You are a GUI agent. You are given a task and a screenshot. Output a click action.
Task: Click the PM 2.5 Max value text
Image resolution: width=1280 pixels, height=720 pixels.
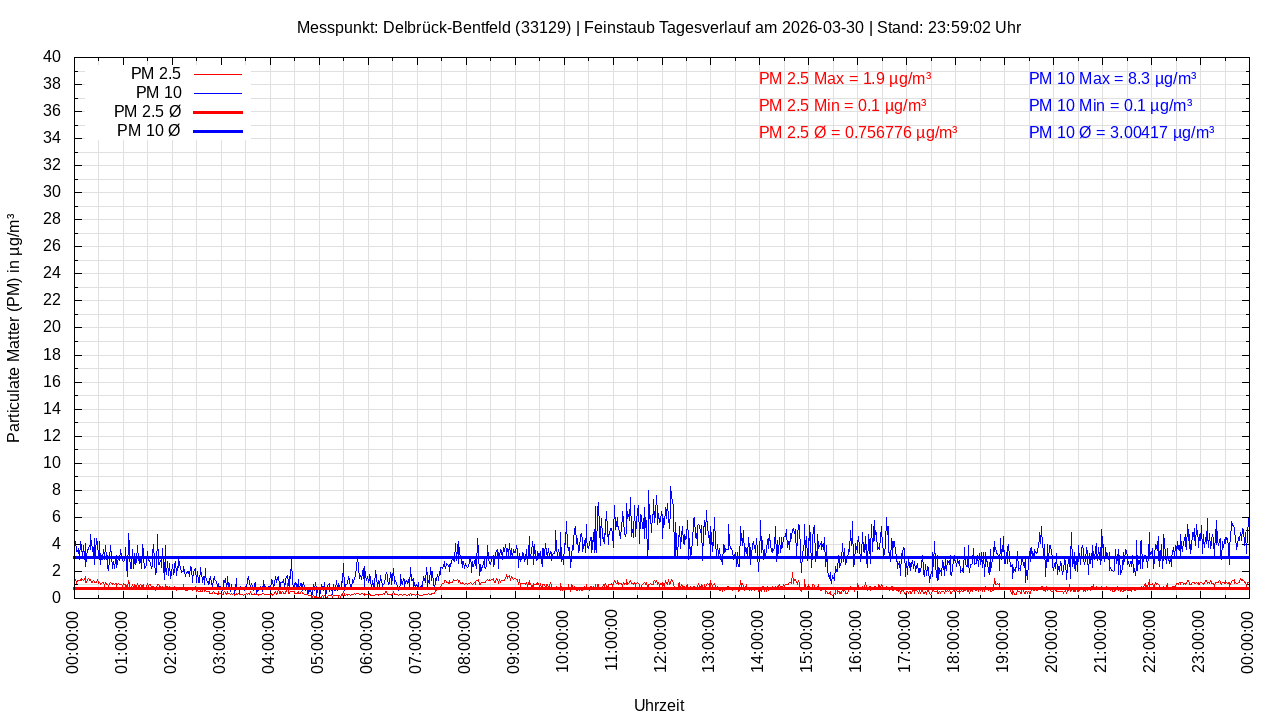(845, 78)
